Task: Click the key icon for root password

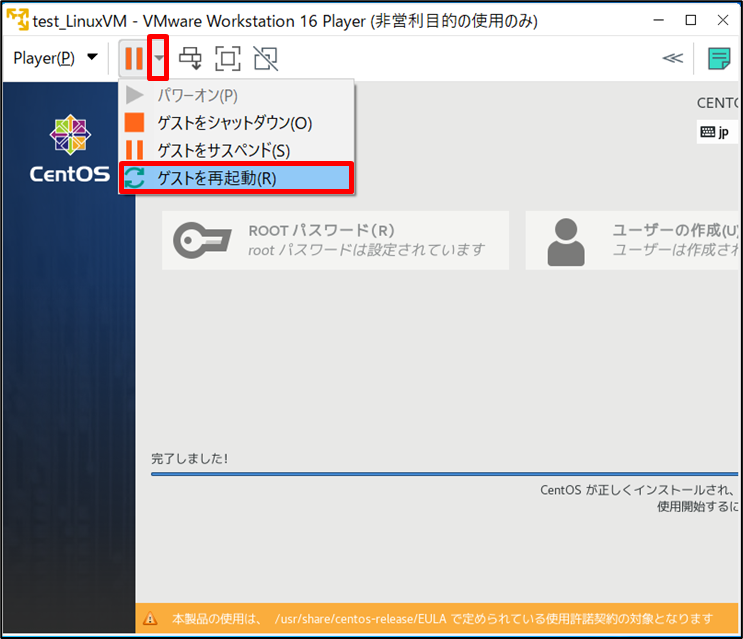Action: 202,240
